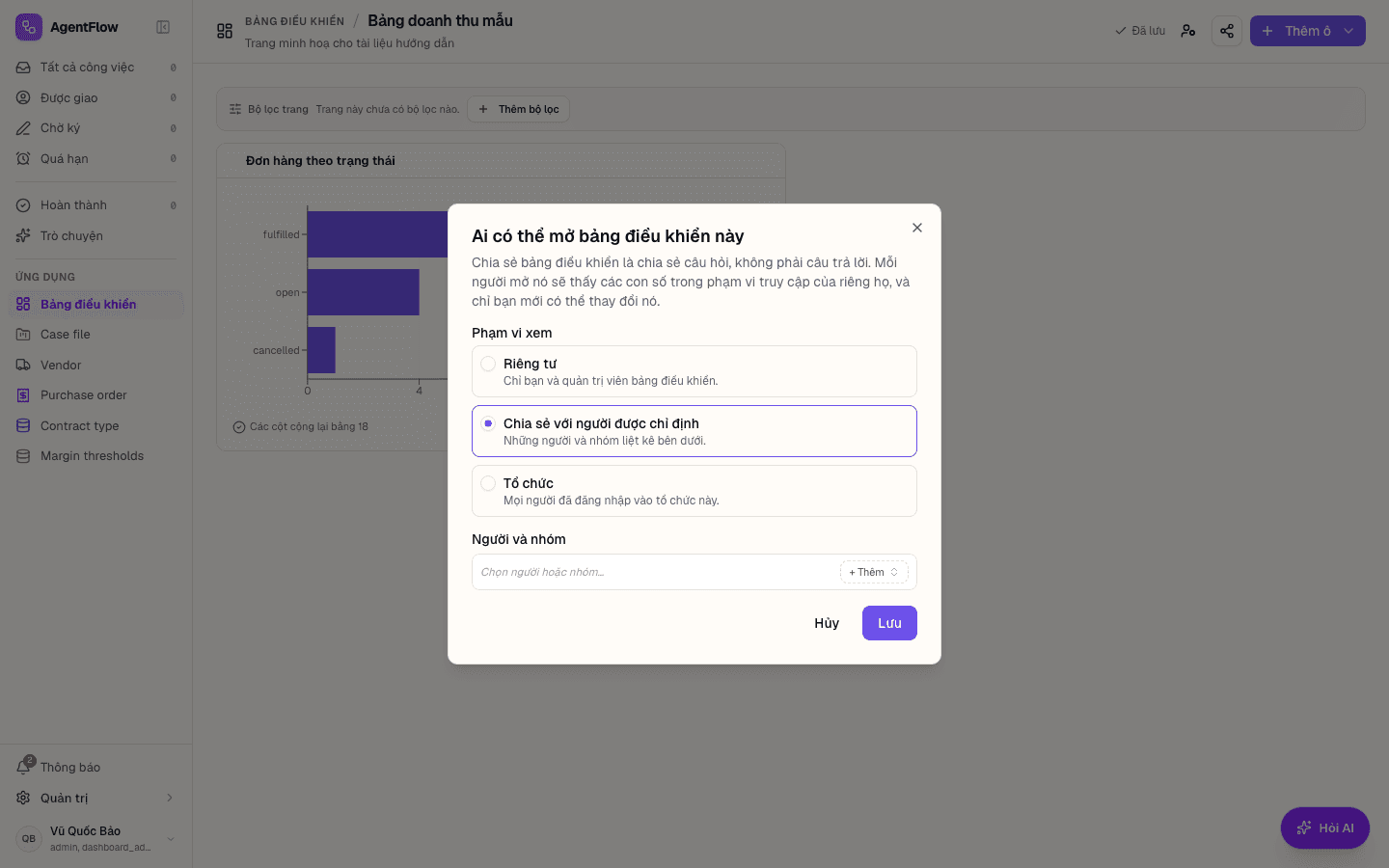Click the share icon in the header
This screenshot has height=868, width=1389.
tap(1226, 31)
